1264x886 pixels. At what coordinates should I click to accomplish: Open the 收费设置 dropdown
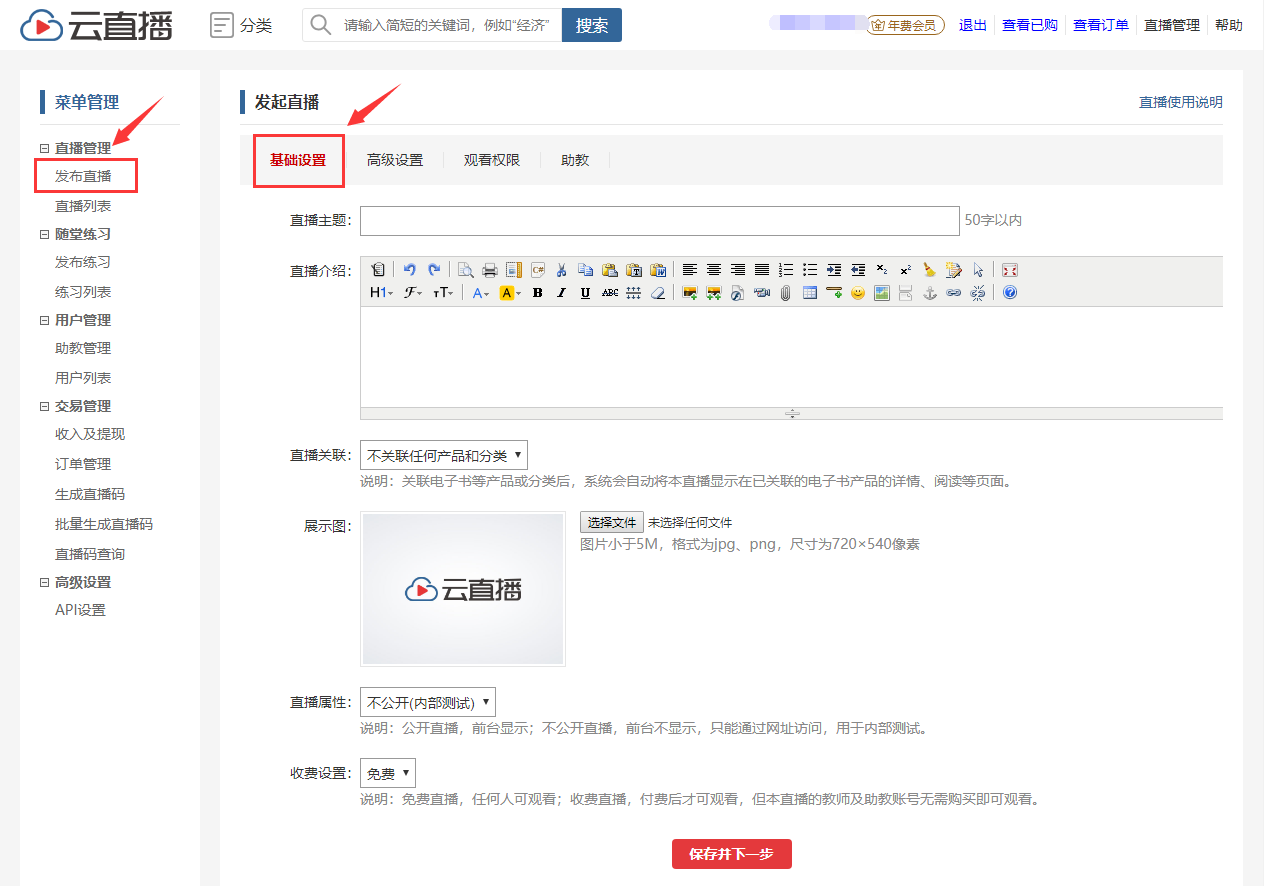point(387,773)
